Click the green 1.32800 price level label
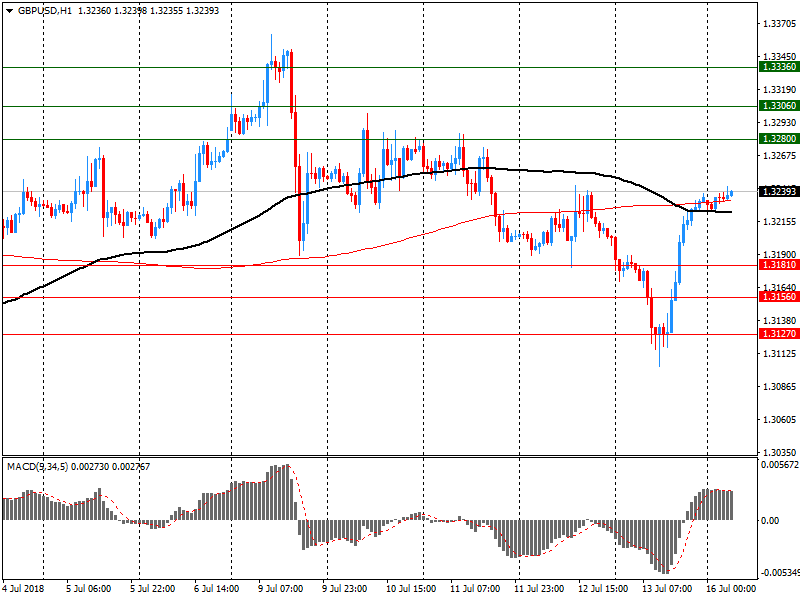 point(778,139)
